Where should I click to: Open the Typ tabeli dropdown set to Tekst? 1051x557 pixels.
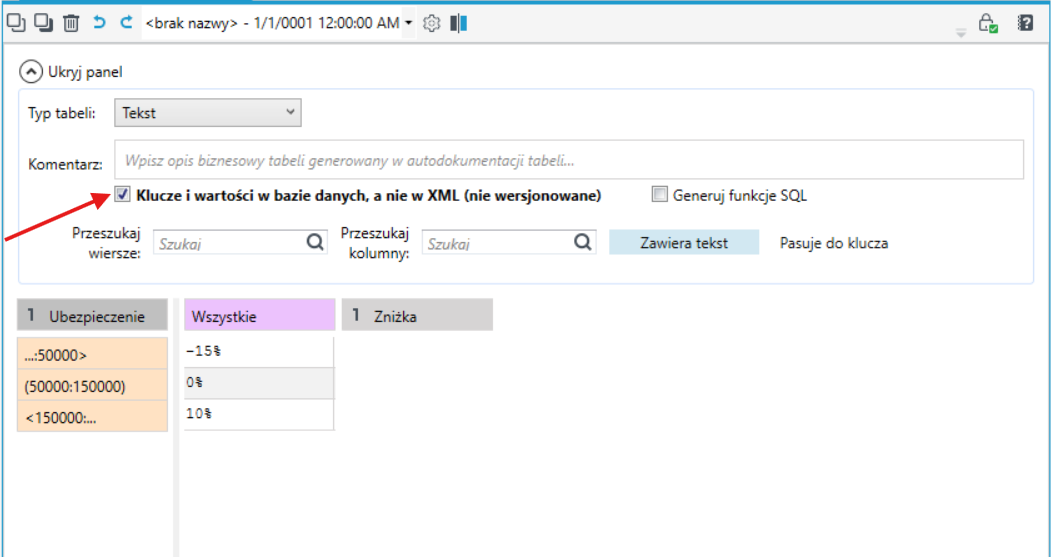[208, 113]
